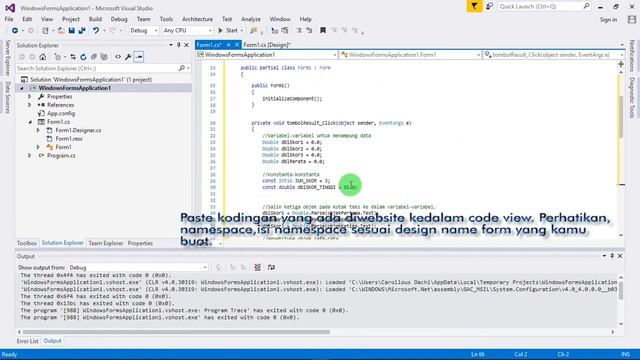This screenshot has width=640, height=360.
Task: Open the Architecture menu
Action: pos(197,19)
